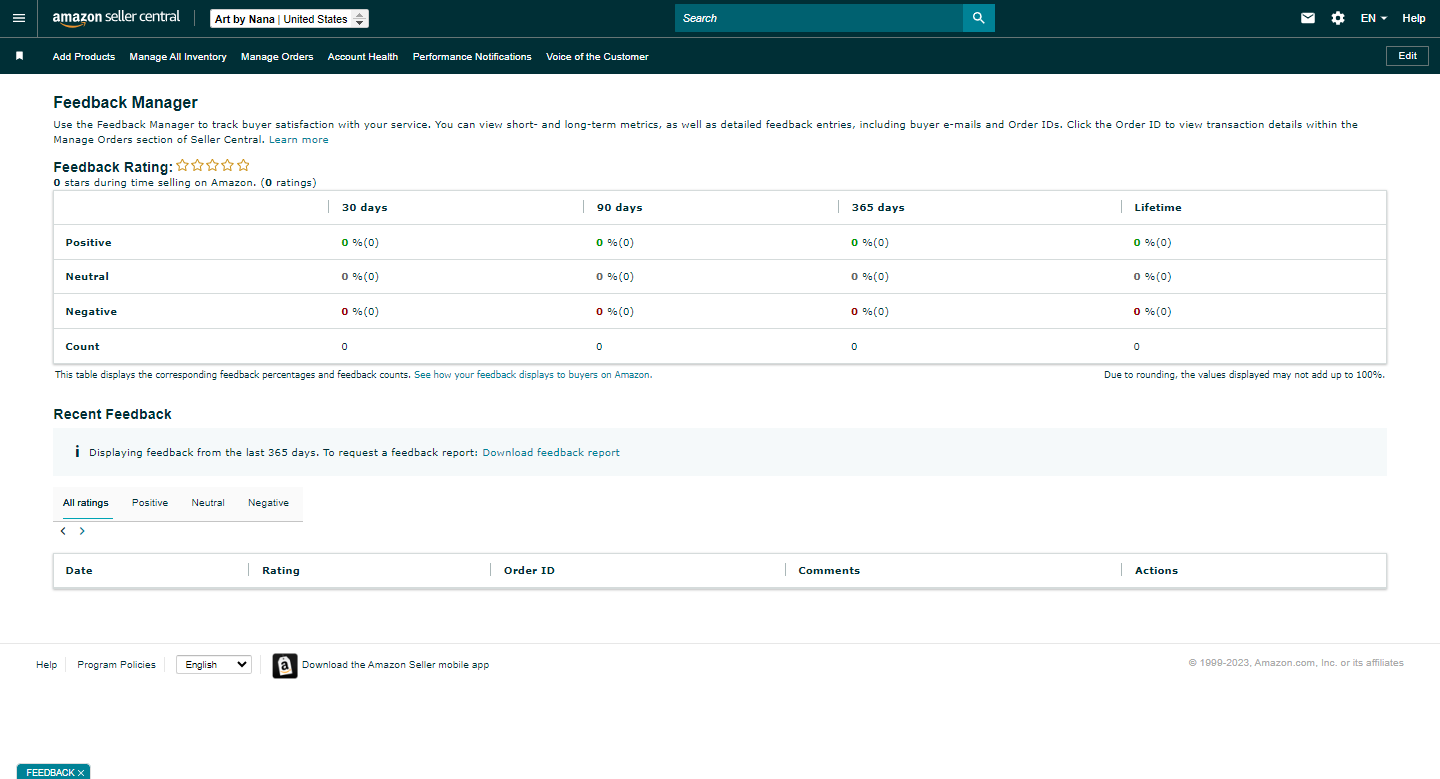Screen dimensions: 1440x779
Task: Switch to the Neutral tab
Action: pos(208,503)
